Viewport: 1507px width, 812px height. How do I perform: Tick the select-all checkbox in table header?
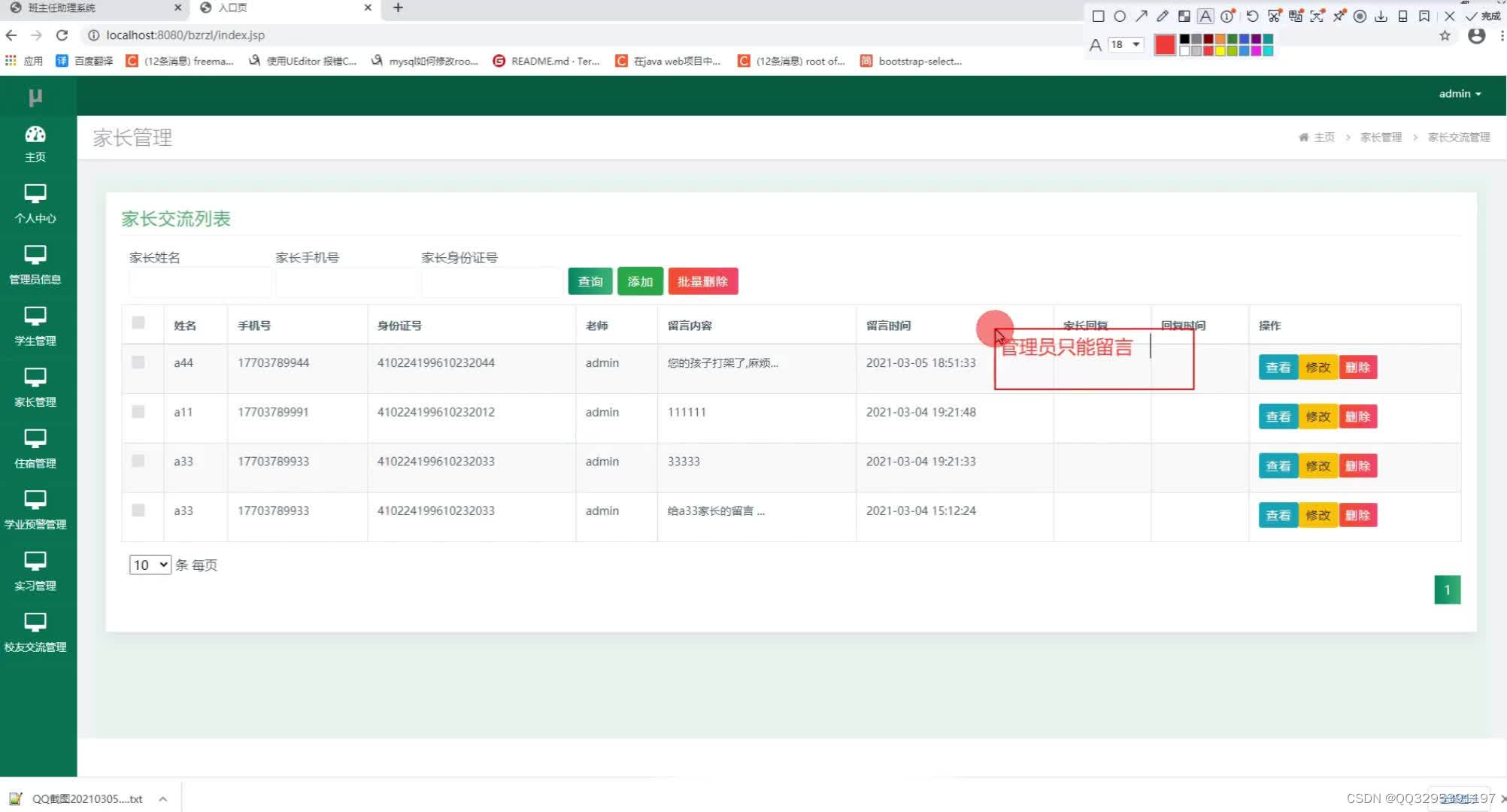click(138, 323)
